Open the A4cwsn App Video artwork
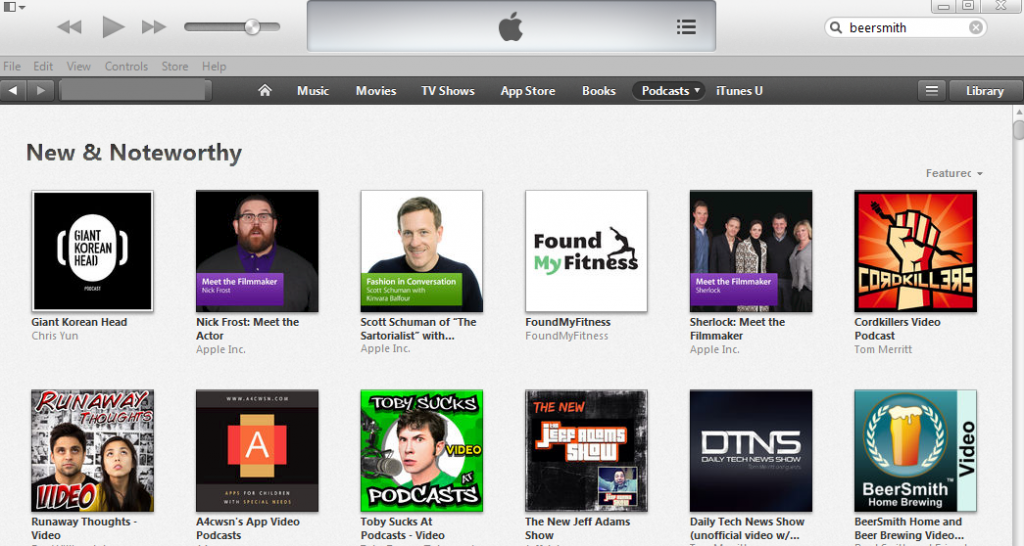Image resolution: width=1024 pixels, height=546 pixels. (257, 451)
